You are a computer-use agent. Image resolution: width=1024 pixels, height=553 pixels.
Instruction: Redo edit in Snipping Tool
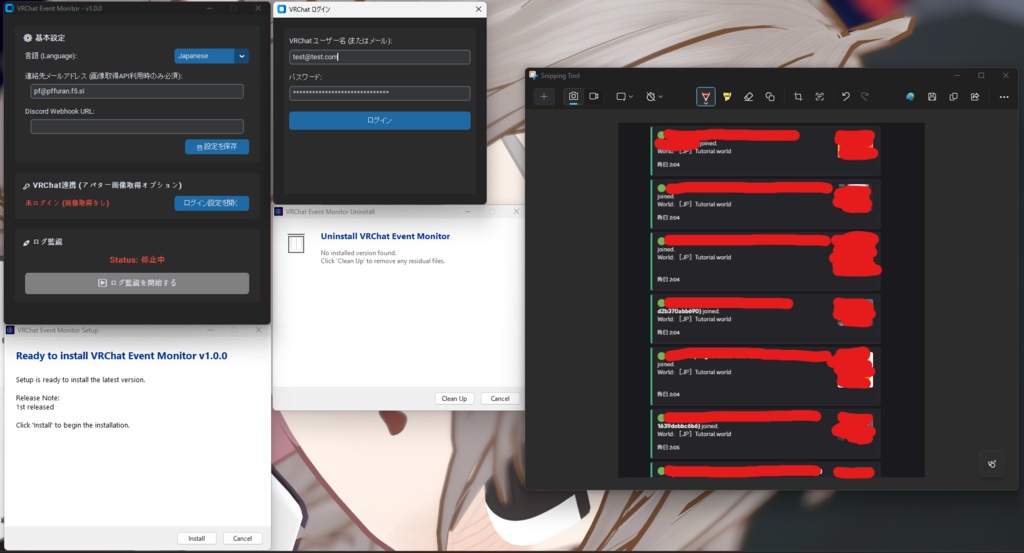865,97
